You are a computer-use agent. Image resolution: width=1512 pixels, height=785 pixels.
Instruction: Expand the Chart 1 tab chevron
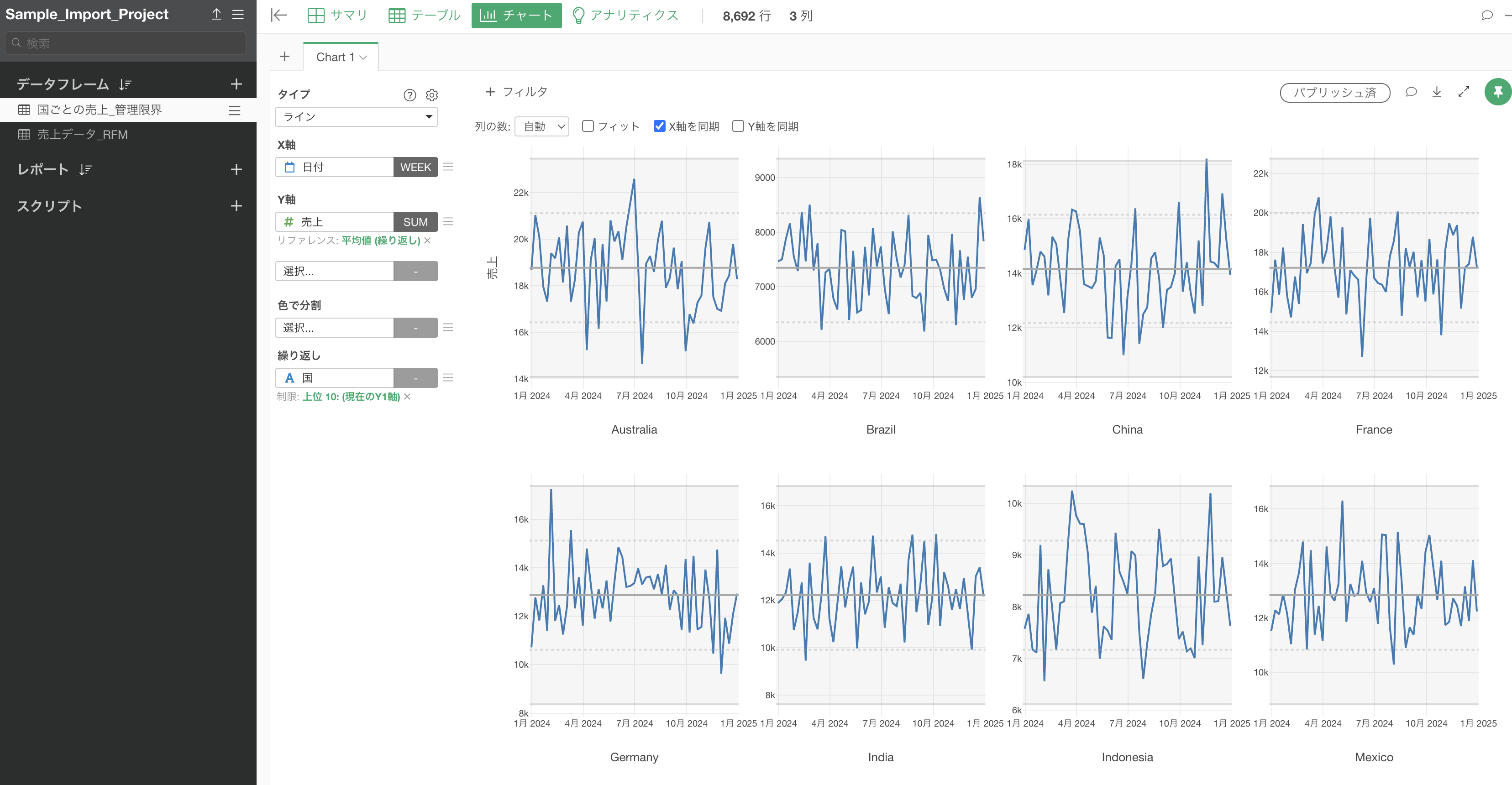(x=363, y=58)
